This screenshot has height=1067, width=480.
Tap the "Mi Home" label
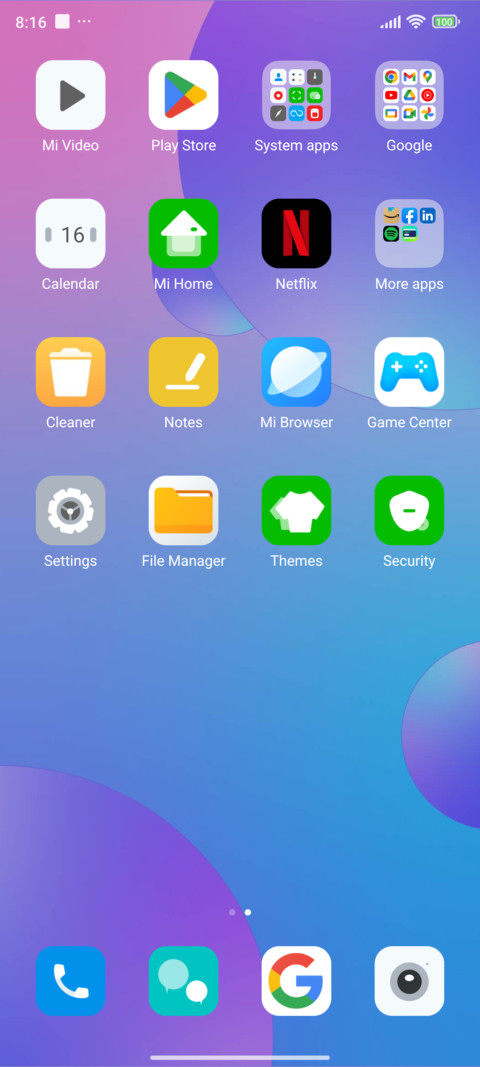183,284
